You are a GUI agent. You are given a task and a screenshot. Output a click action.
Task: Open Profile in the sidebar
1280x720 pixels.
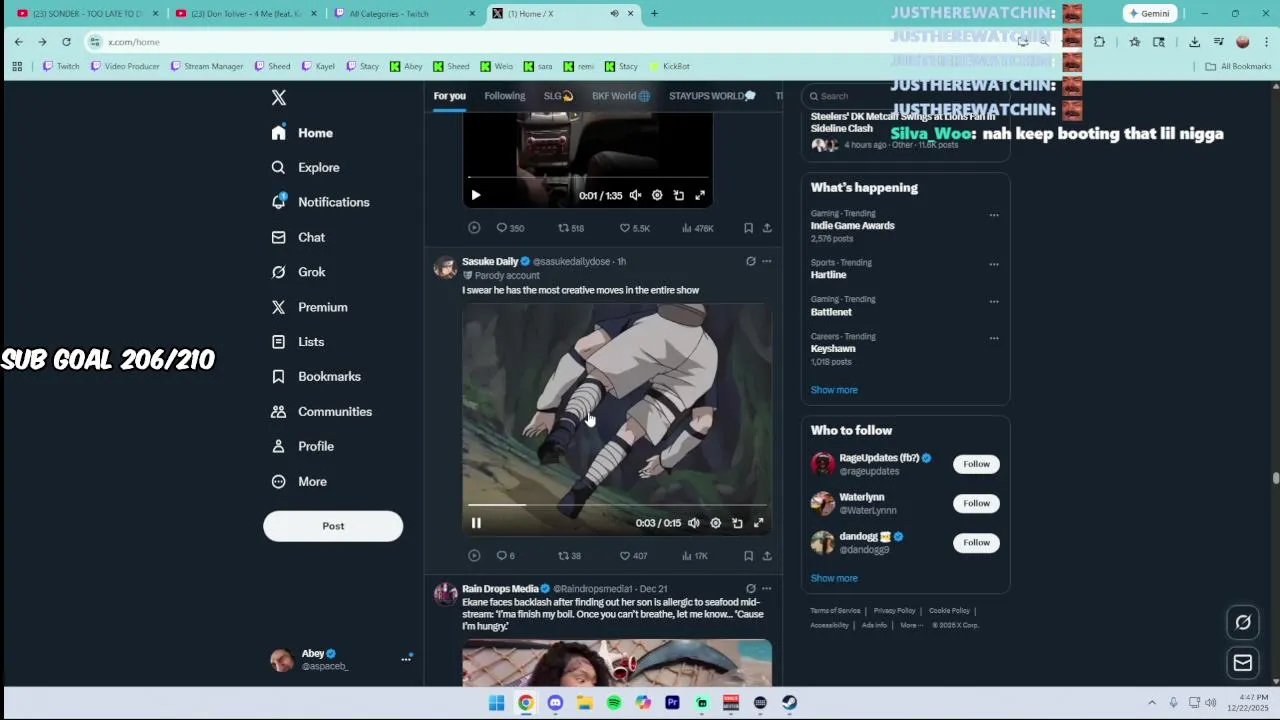pos(302,446)
